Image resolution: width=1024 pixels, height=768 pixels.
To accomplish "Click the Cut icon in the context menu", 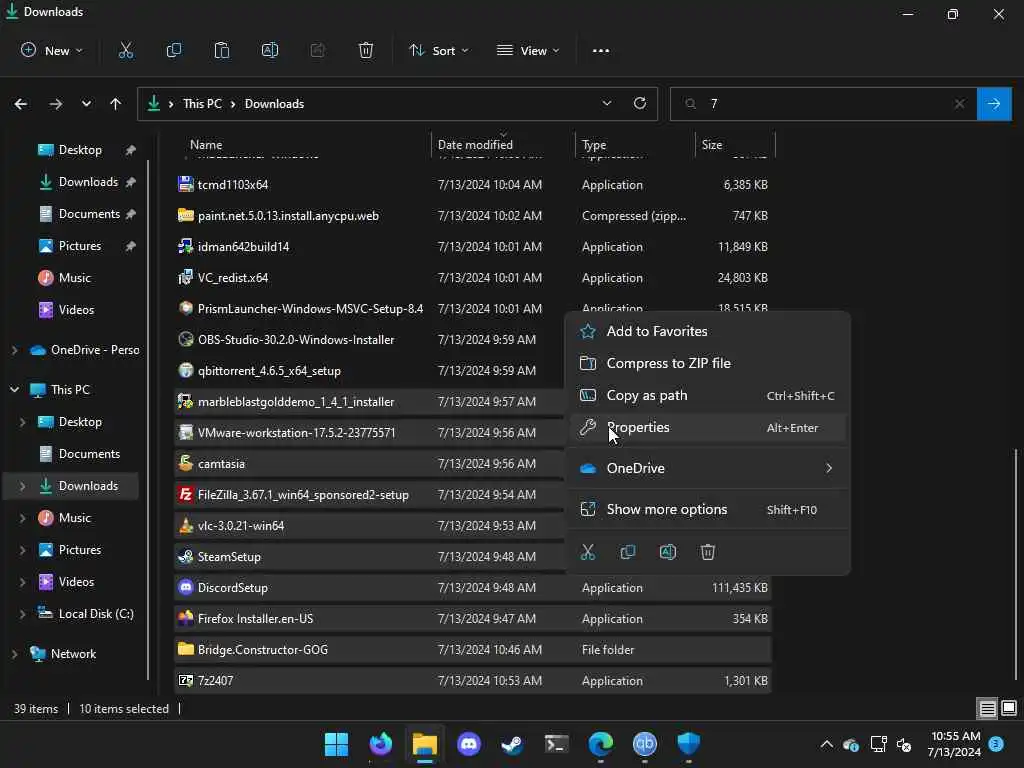I will (x=588, y=552).
